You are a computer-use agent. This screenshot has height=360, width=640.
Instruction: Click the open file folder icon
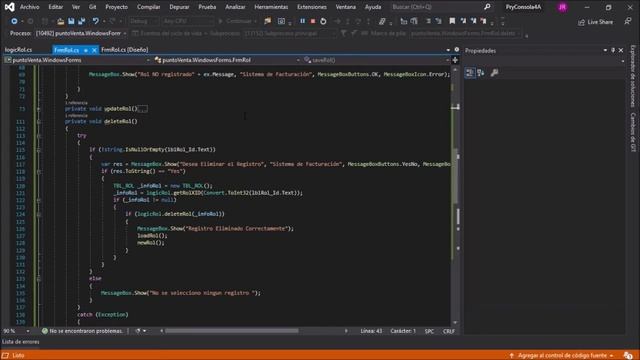pyautogui.click(x=60, y=21)
